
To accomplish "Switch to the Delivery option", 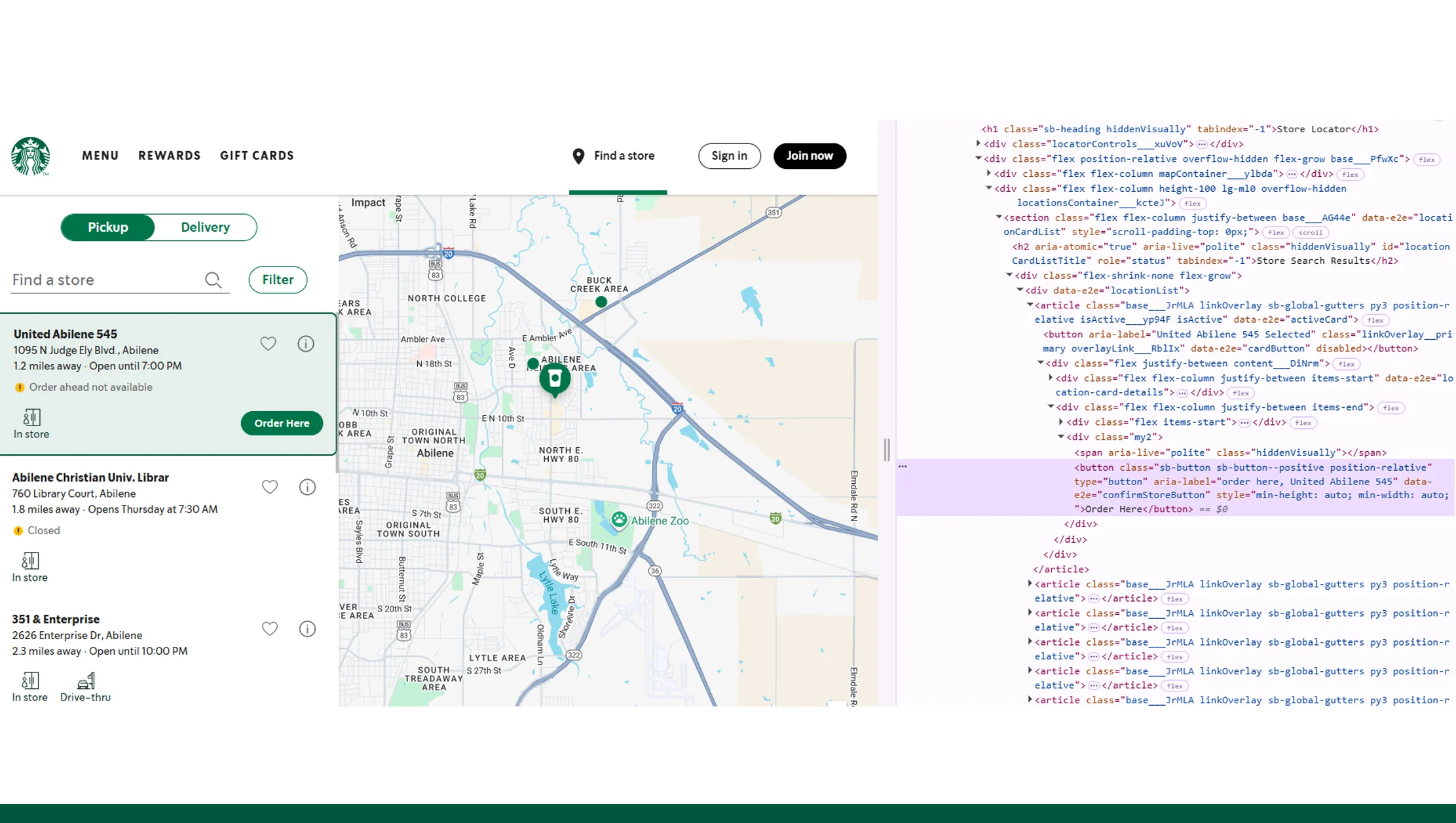I will tap(205, 227).
